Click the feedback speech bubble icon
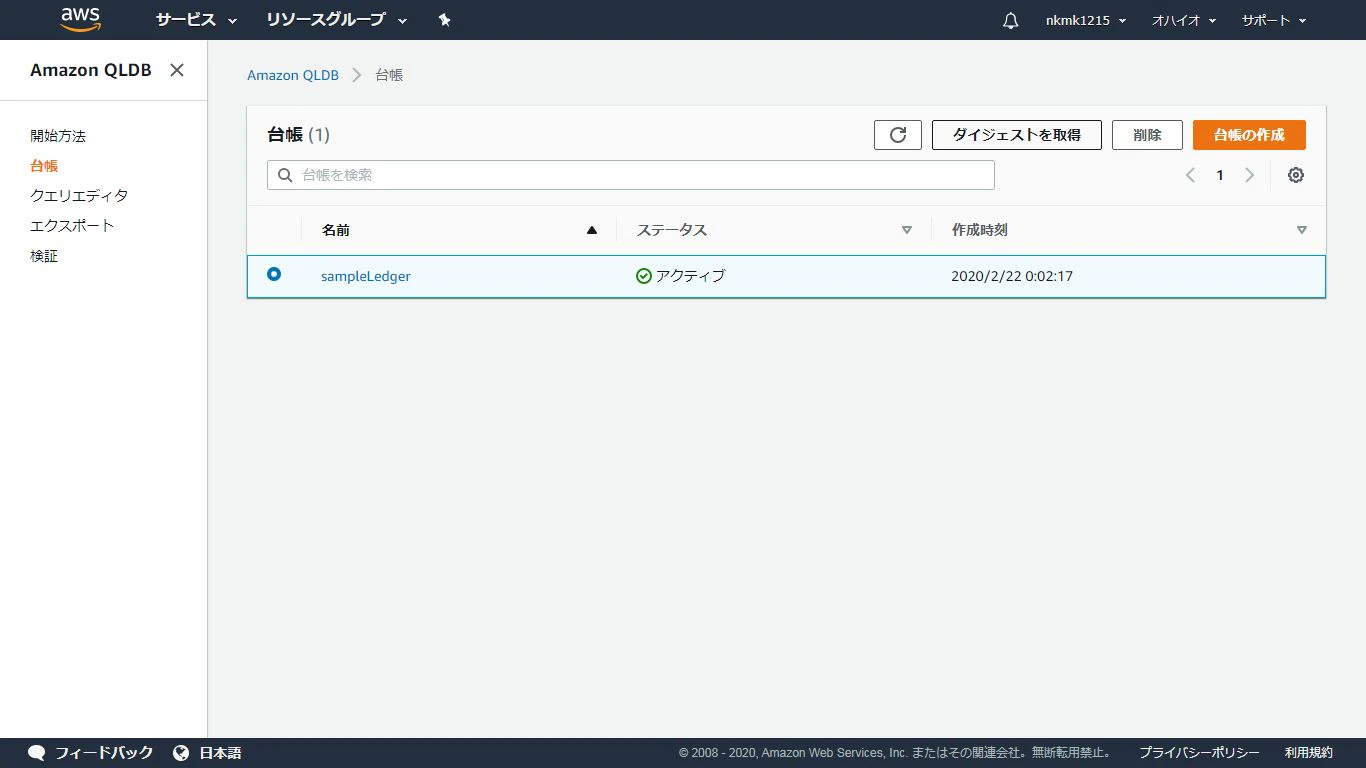This screenshot has height=768, width=1366. (x=37, y=753)
